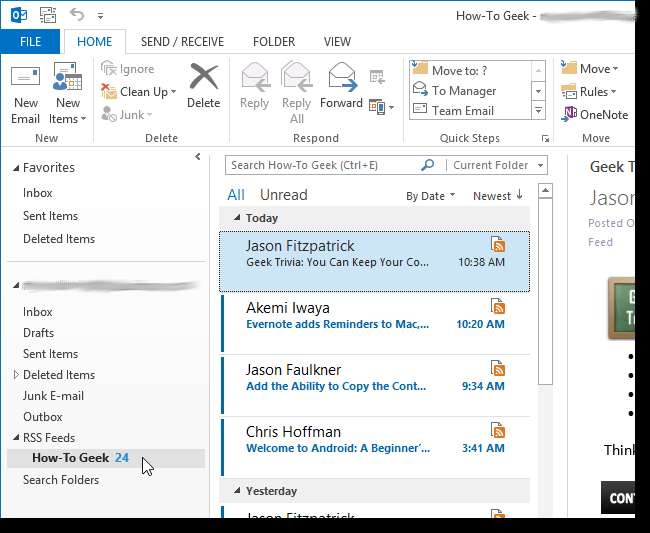
Task: Send selected item to OneNote
Action: [x=595, y=114]
